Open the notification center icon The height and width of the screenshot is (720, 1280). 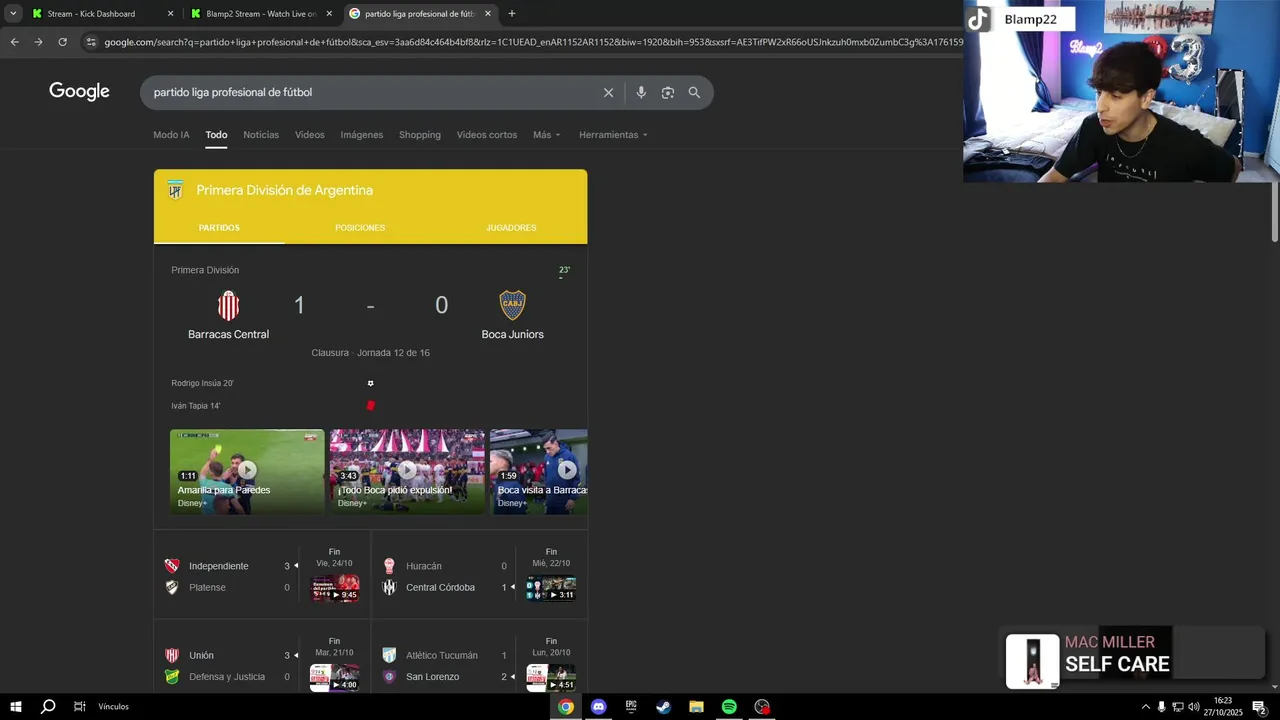[1259, 707]
